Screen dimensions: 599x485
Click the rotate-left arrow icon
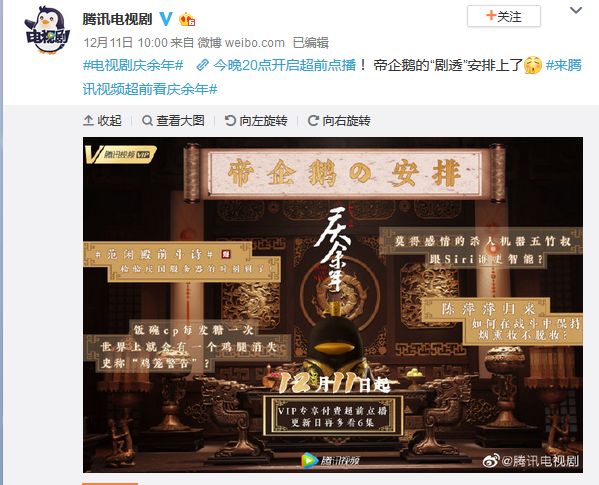(230, 121)
